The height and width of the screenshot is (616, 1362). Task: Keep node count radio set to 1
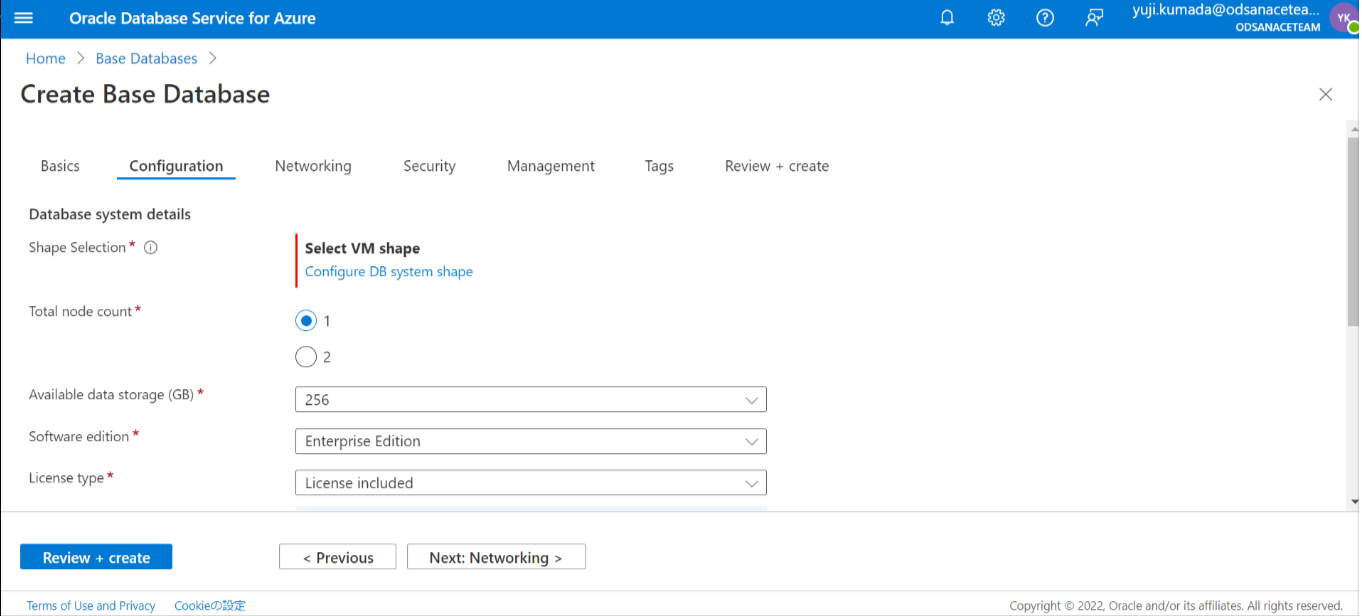[306, 320]
